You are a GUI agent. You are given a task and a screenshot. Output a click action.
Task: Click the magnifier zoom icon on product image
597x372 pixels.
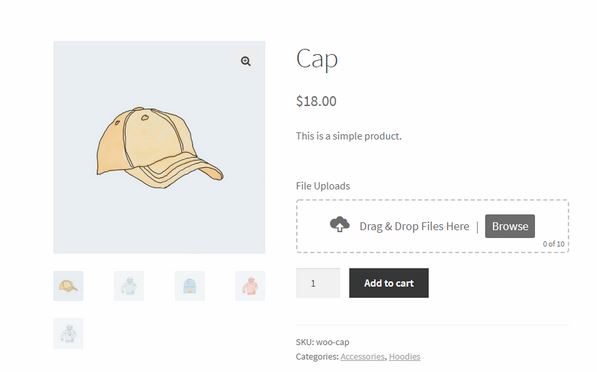(246, 61)
